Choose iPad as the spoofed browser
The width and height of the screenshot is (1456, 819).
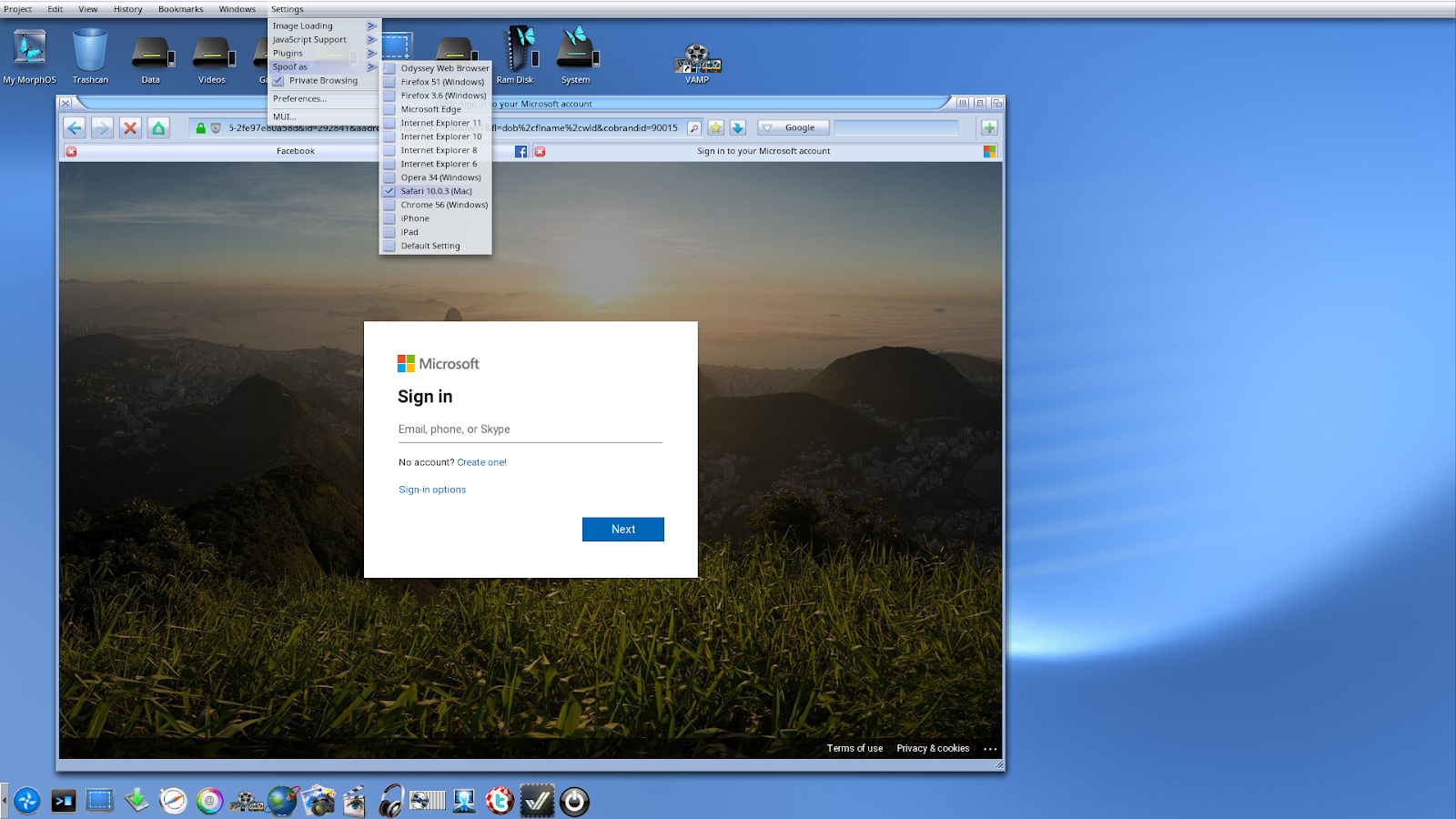tap(436, 232)
